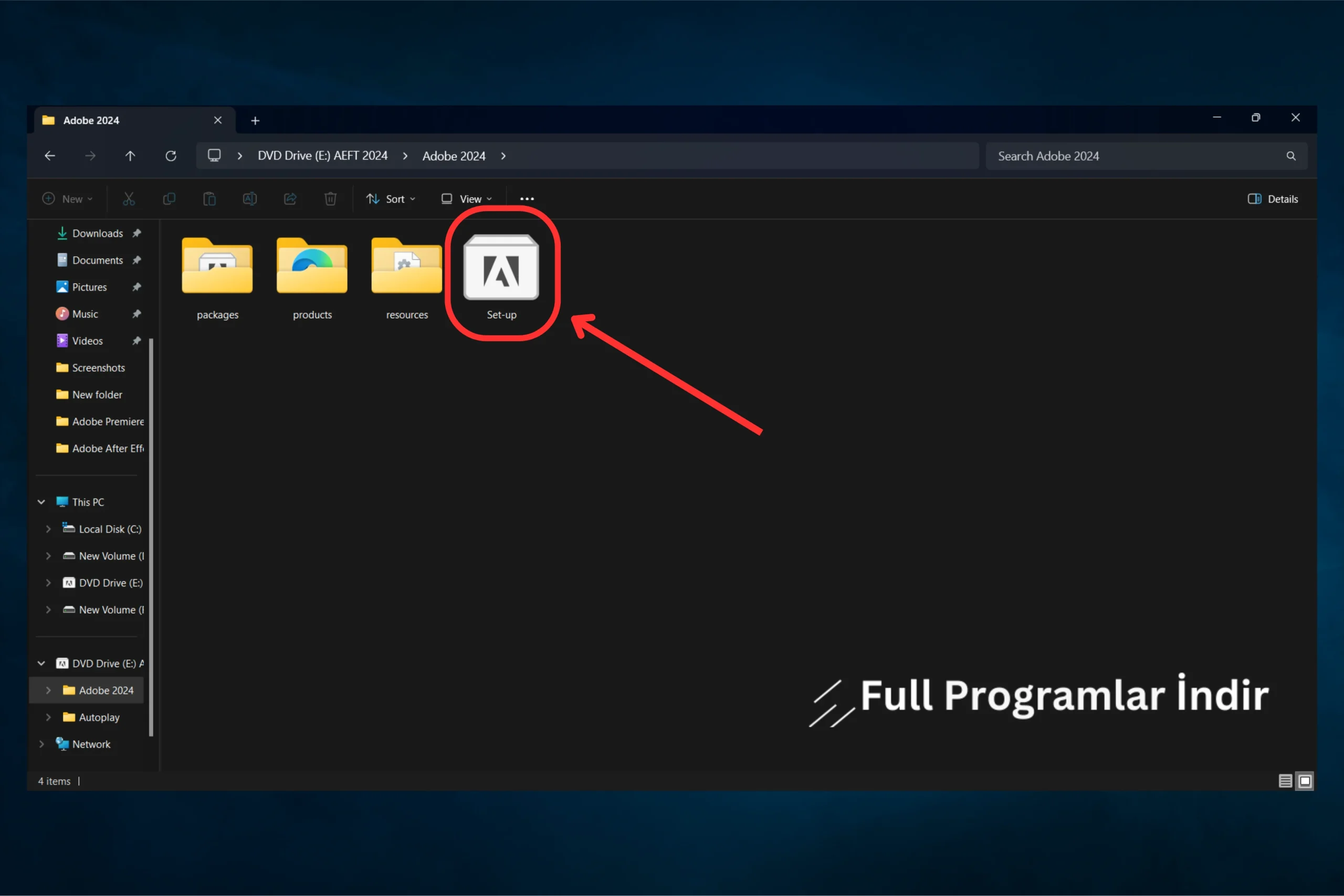Screen dimensions: 1344x896
Task: Click the Adobe 2024 breadcrumb
Action: tap(454, 155)
